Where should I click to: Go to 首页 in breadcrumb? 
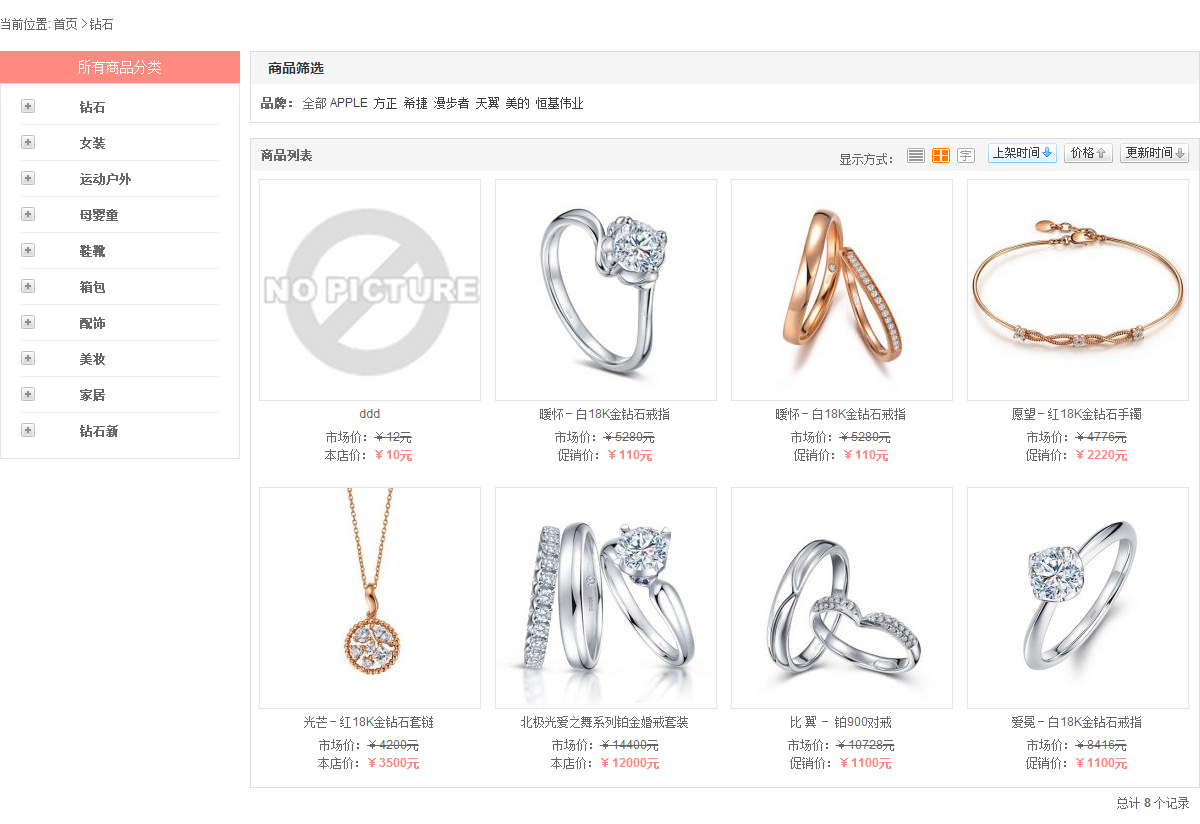click(x=65, y=24)
